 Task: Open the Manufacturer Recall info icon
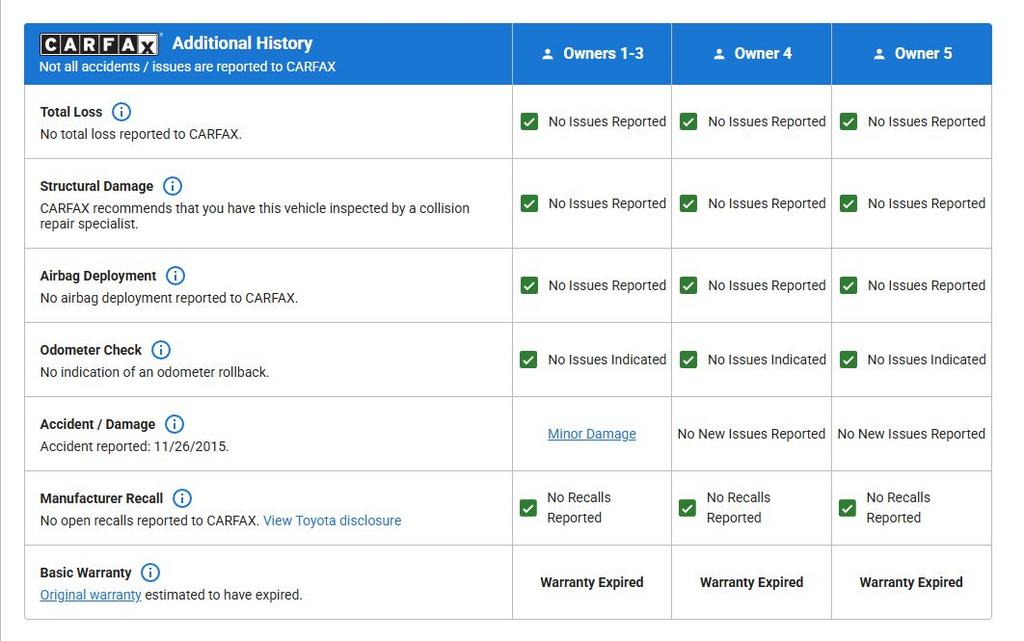182,499
